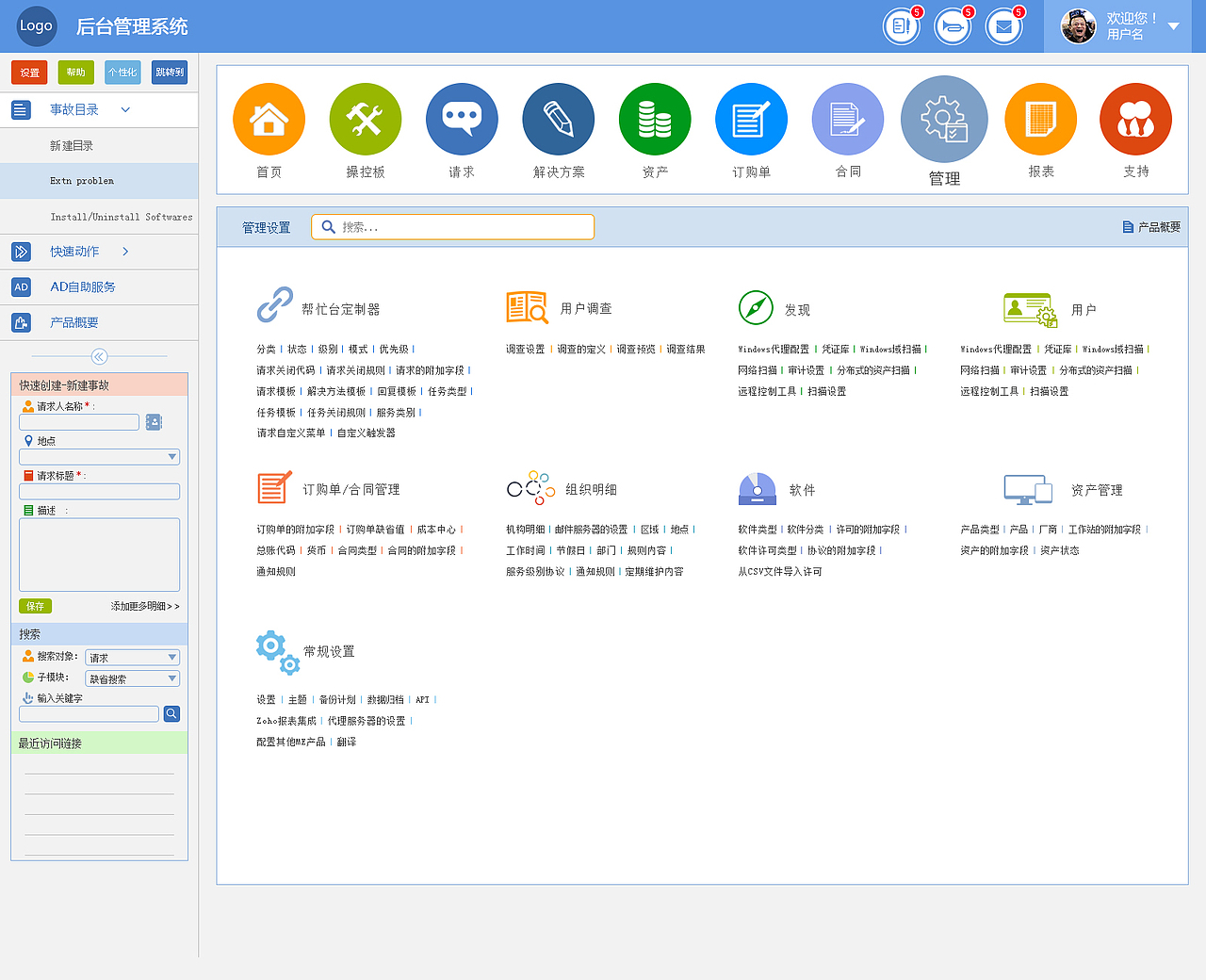
Task: Click the contact card icon beside 请求人名称
Action: 155,422
